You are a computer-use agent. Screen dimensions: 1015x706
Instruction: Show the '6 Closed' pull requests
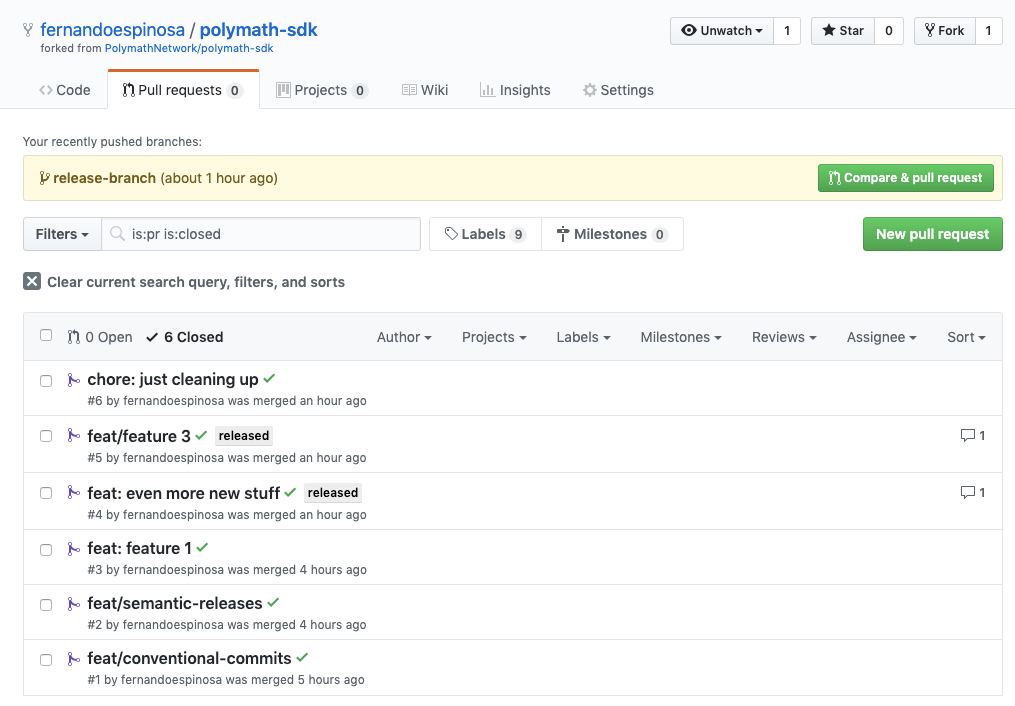(184, 337)
